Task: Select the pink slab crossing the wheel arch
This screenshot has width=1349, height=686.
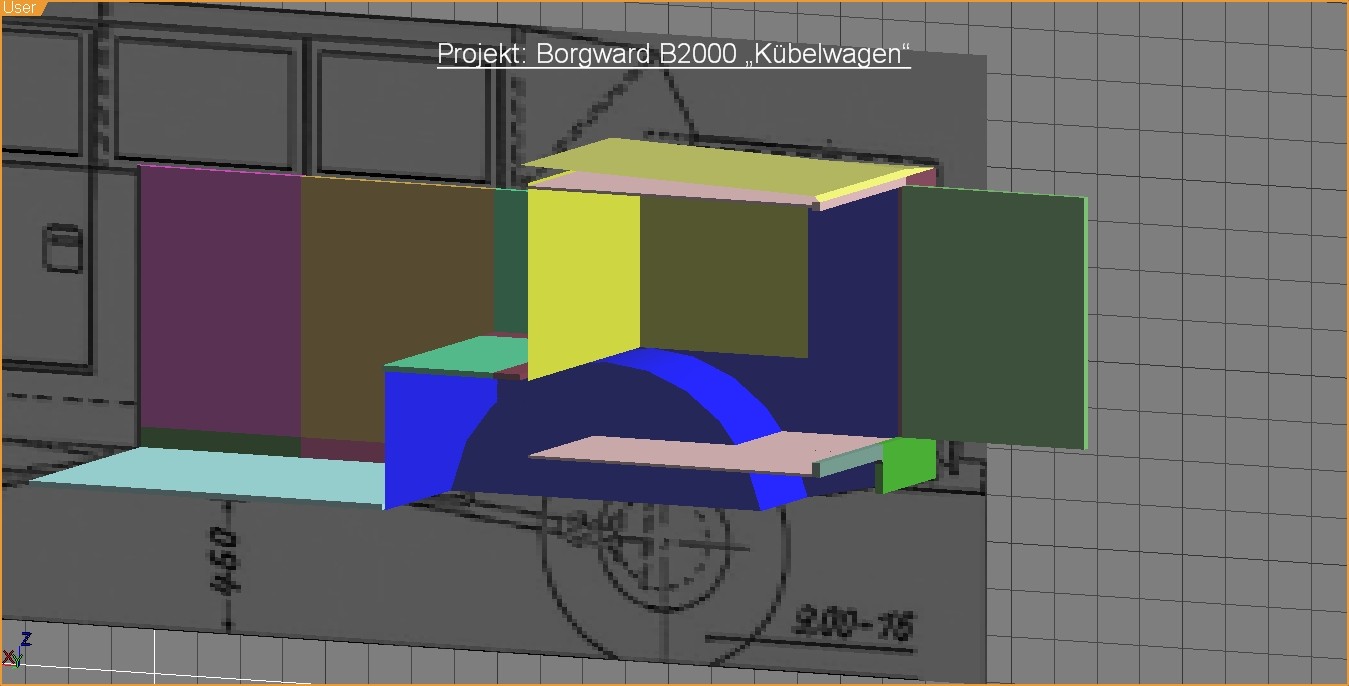Action: [706, 453]
